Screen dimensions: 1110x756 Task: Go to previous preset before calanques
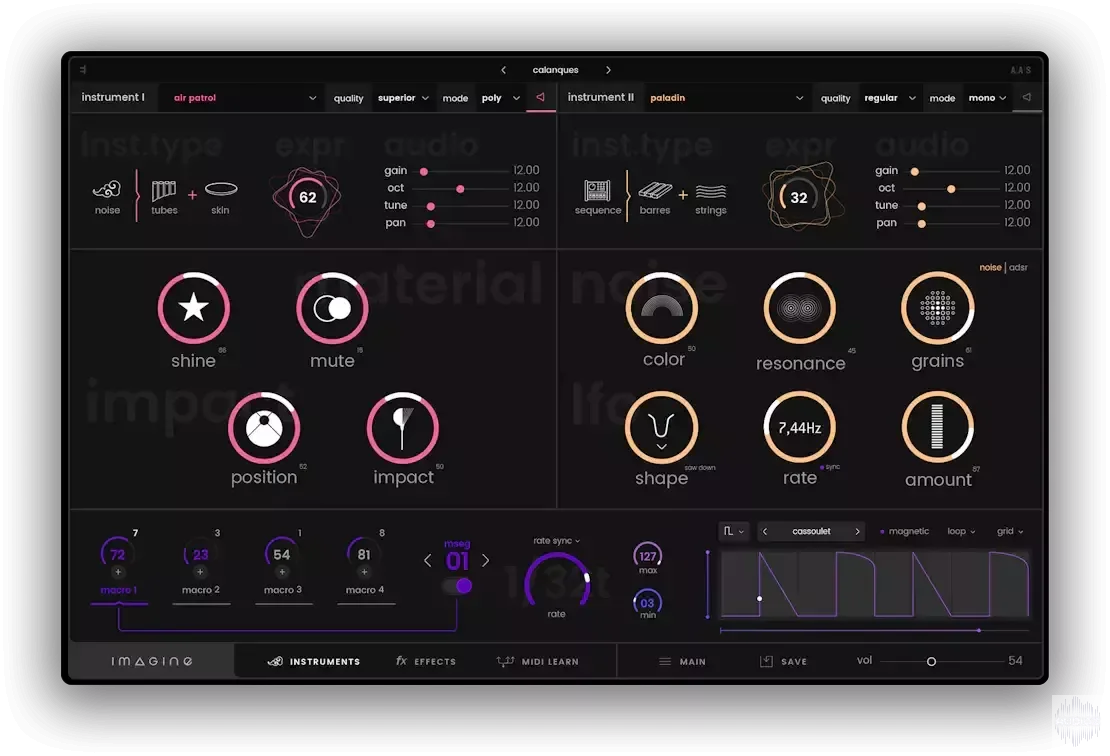tap(503, 70)
